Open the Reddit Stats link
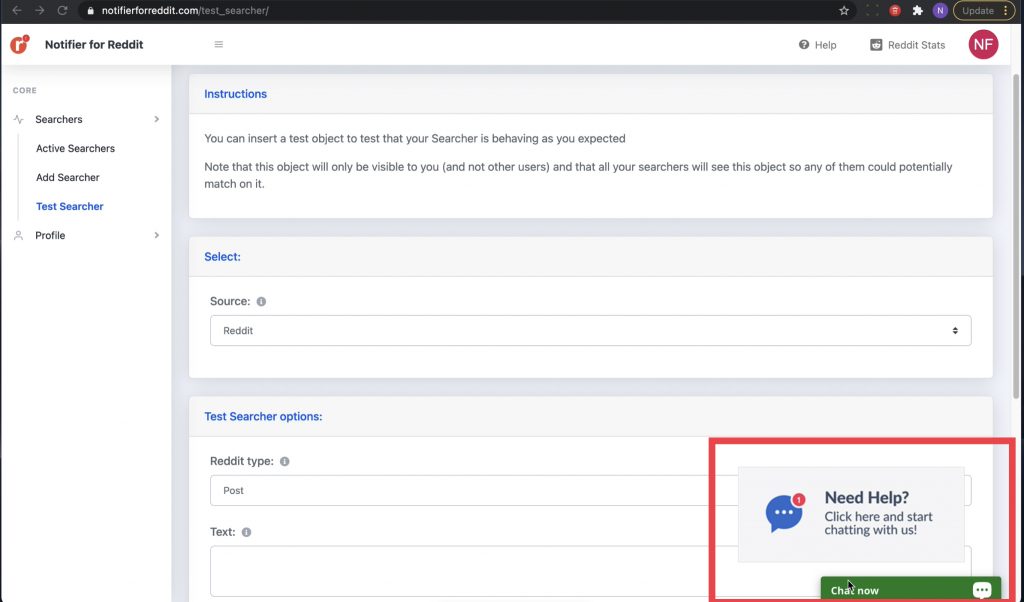Viewport: 1024px width, 602px height. point(916,45)
